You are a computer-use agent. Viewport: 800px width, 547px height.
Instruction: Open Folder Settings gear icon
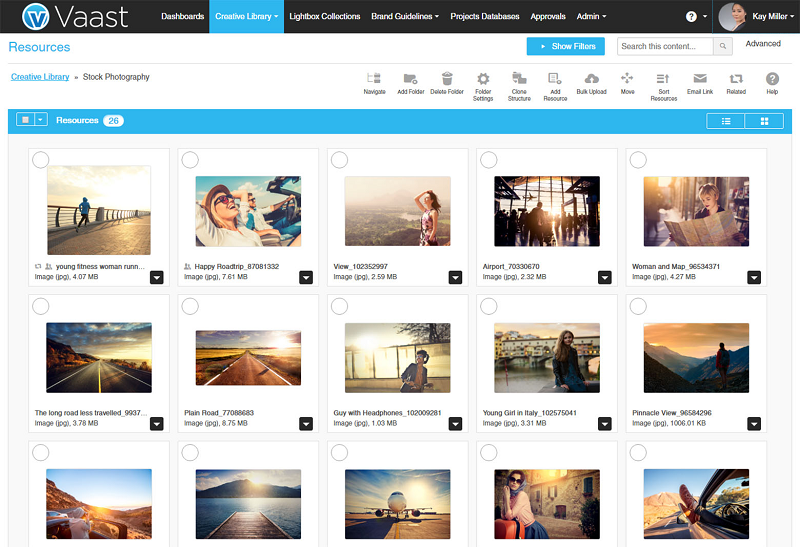(x=483, y=79)
